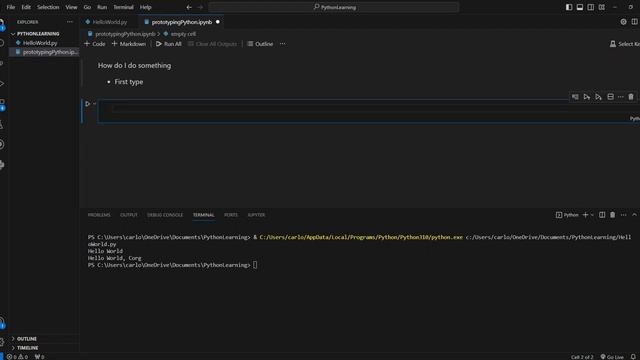Close the unsaved prototypingPython.ipynb tab dot

click(x=218, y=22)
